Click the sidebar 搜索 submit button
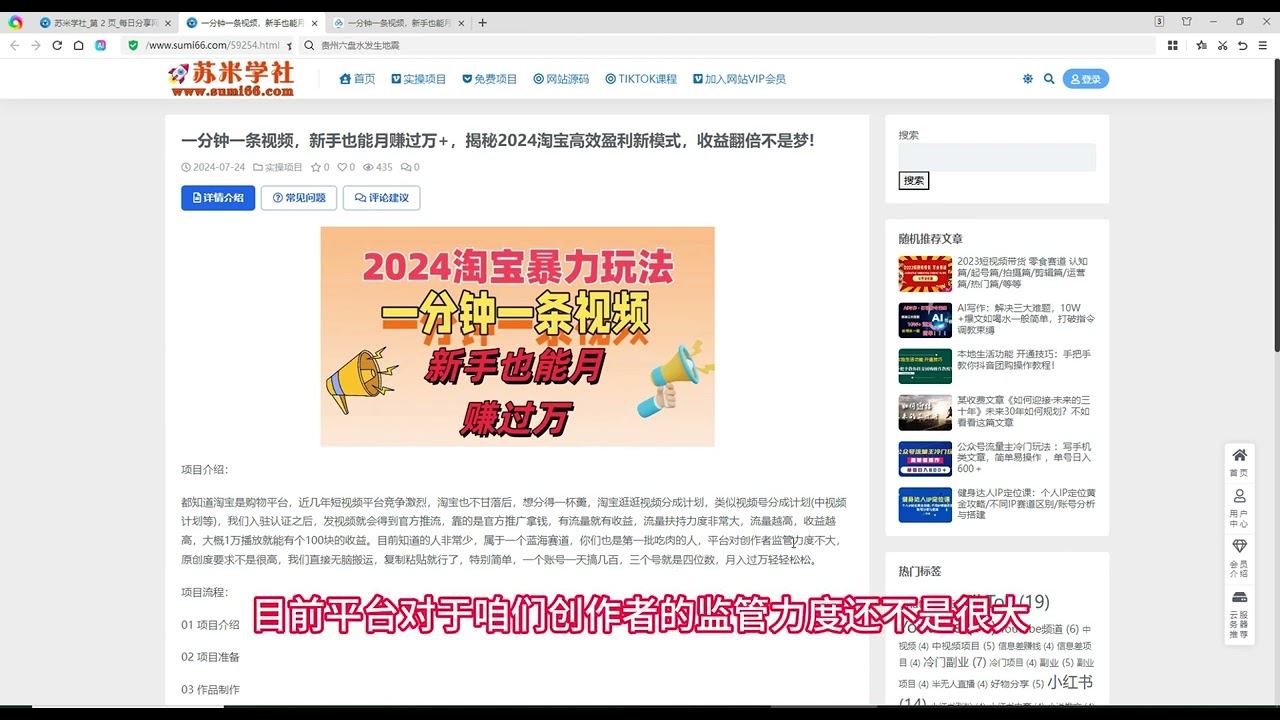Viewport: 1280px width, 720px height. [914, 180]
